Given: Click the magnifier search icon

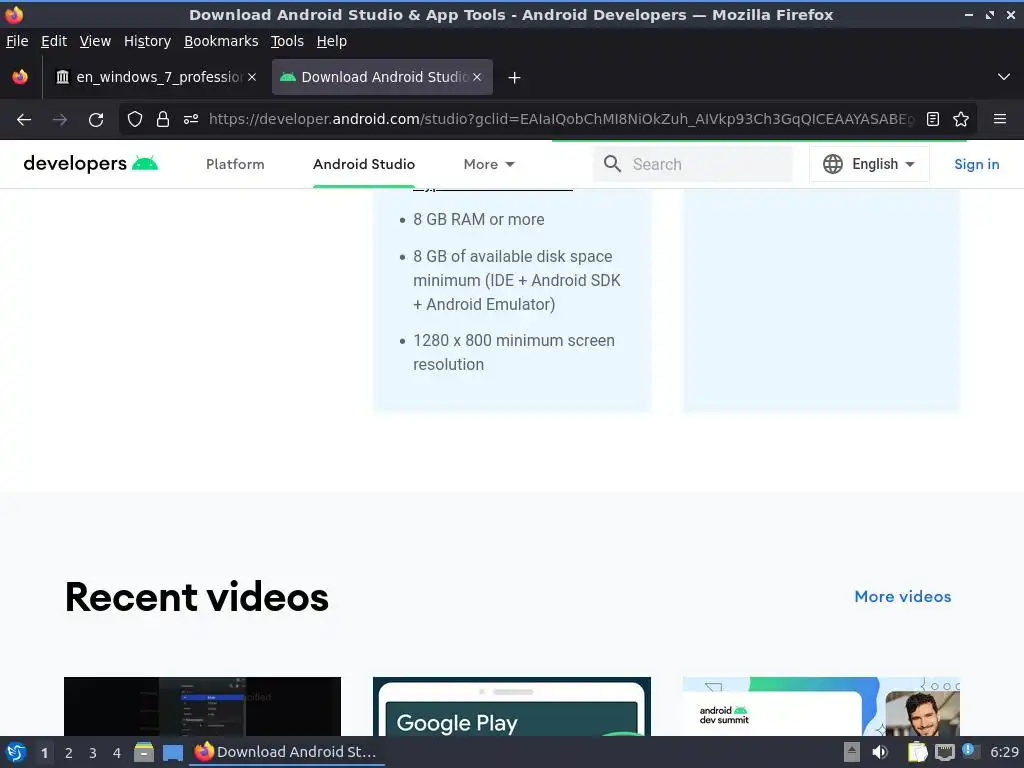Looking at the screenshot, I should coord(612,164).
